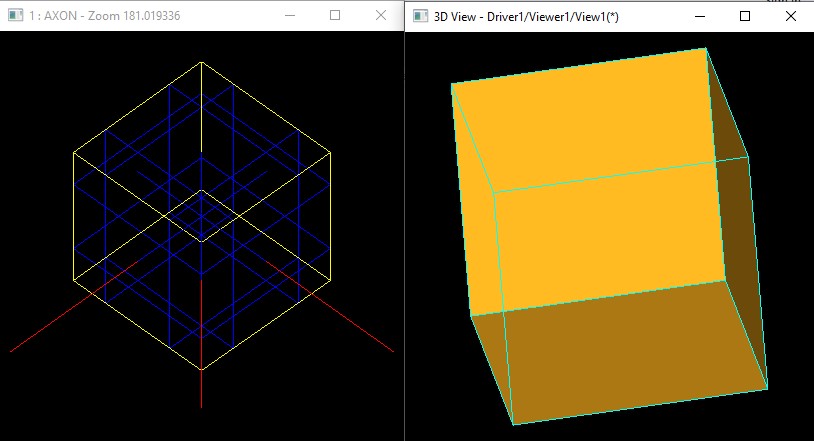Select the red vertical axis line
Viewport: 814px width, 441px height.
click(201, 392)
